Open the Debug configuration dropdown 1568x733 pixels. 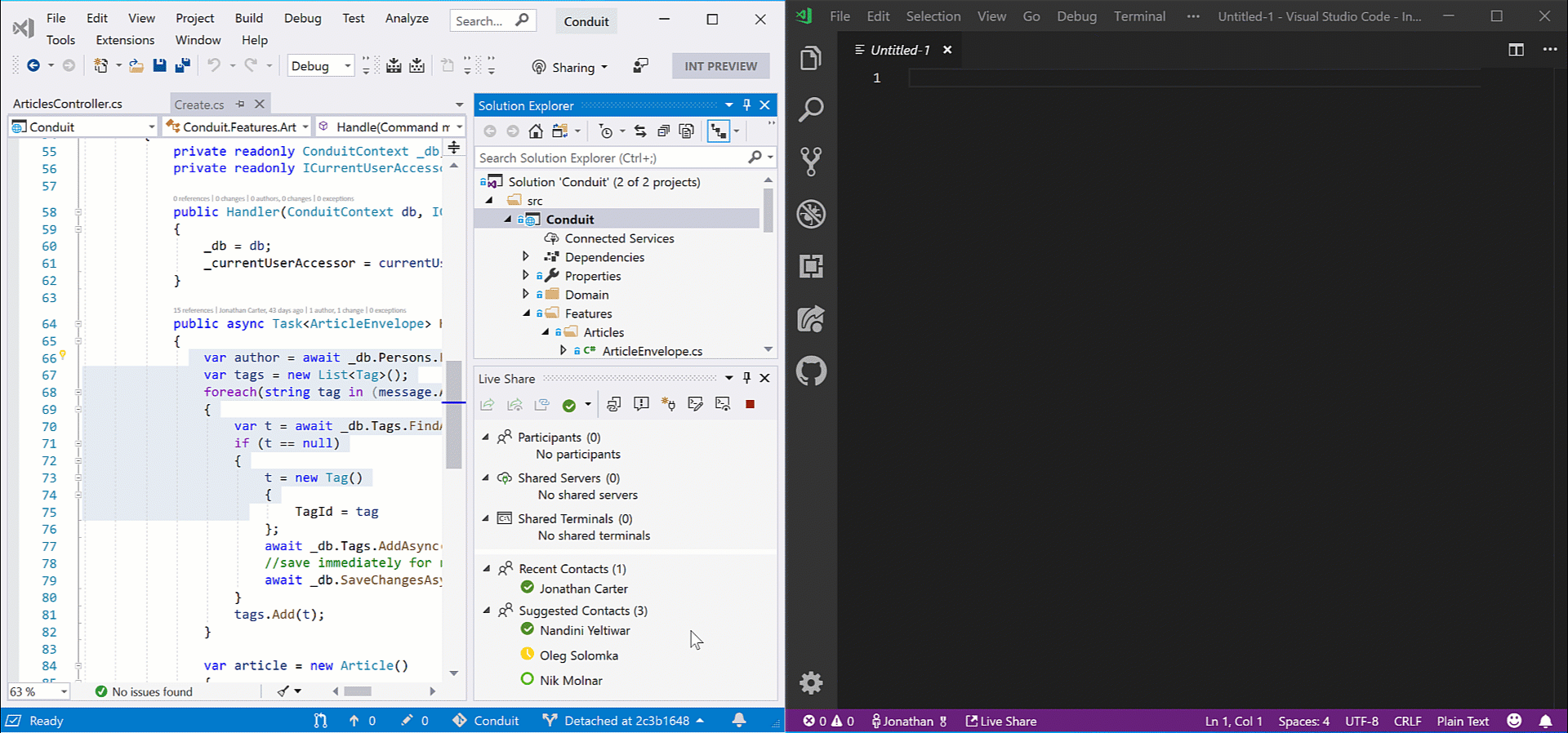tap(320, 66)
